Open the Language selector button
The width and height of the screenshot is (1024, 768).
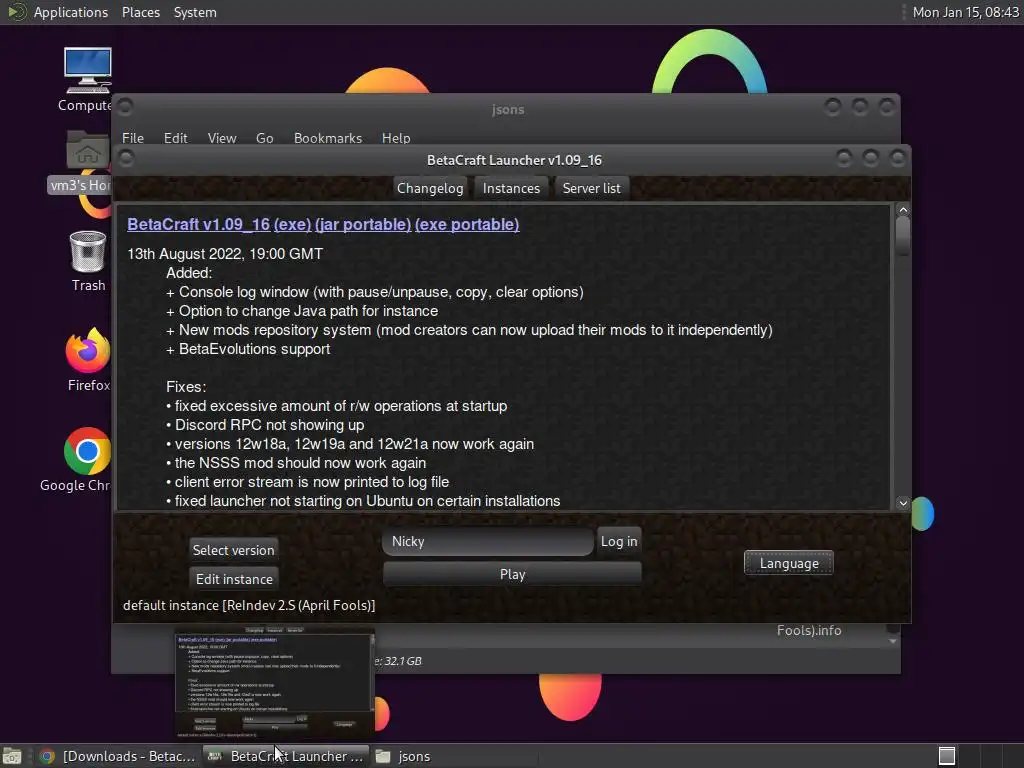[x=788, y=563]
